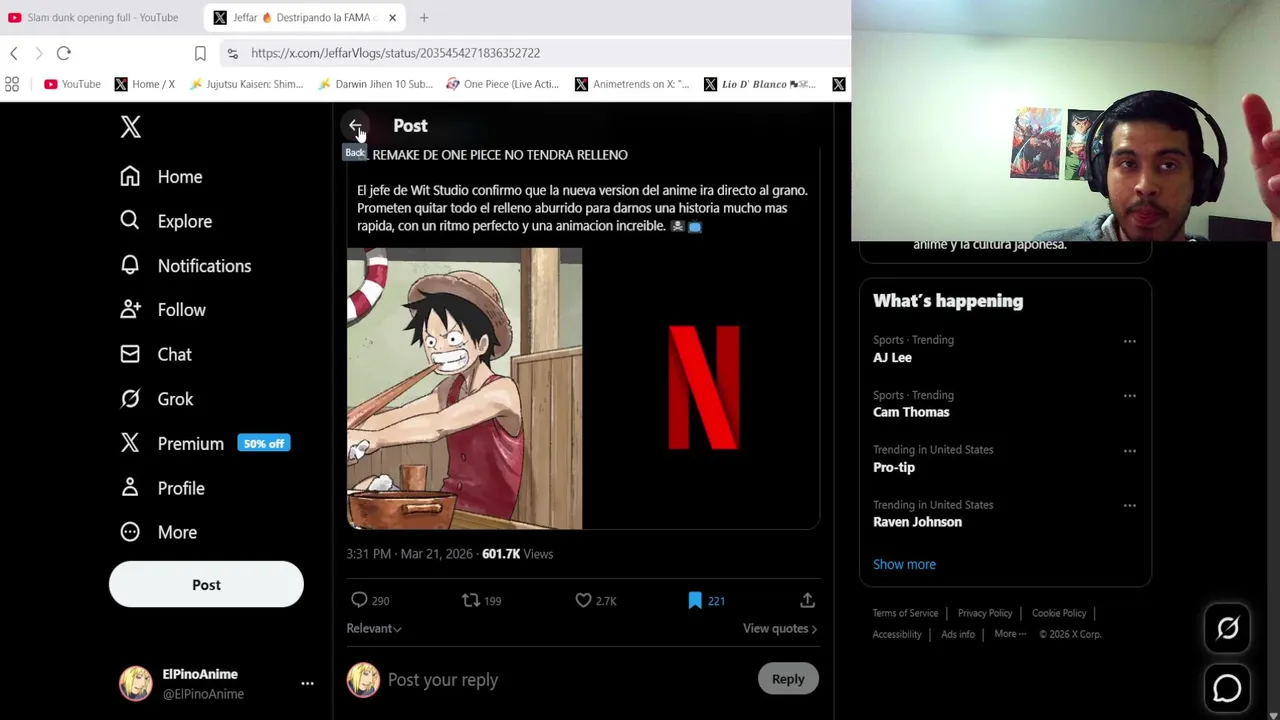Screen dimensions: 1280x720
Task: Click the bookmark icon in browser toolbar
Action: 200,53
